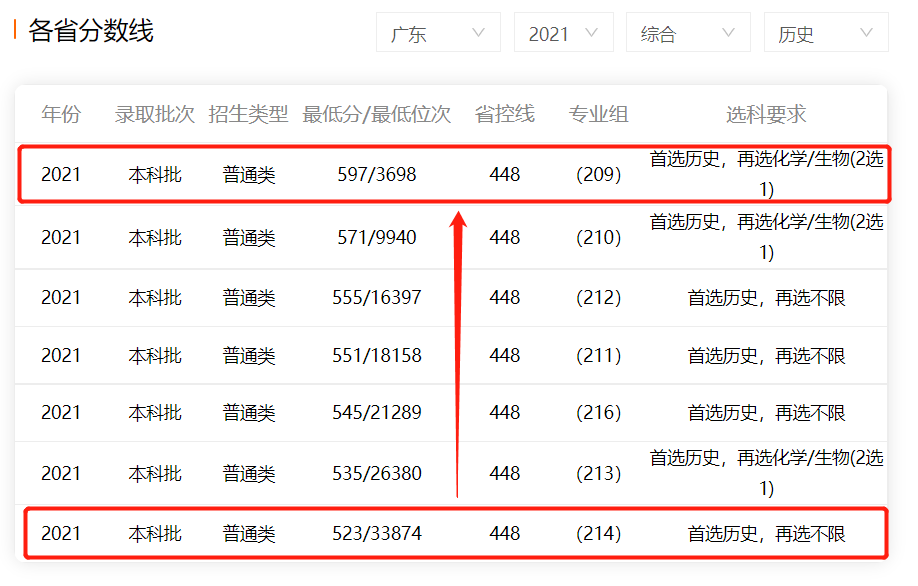Click the 省控线 column header

[x=505, y=114]
